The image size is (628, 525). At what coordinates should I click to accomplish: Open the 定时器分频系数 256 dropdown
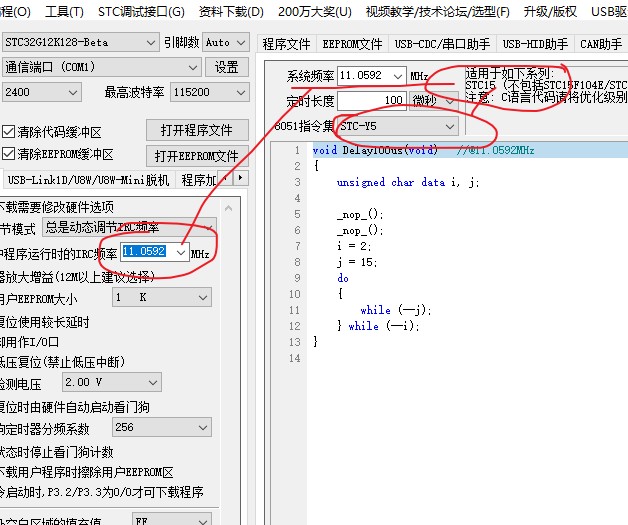[162, 427]
